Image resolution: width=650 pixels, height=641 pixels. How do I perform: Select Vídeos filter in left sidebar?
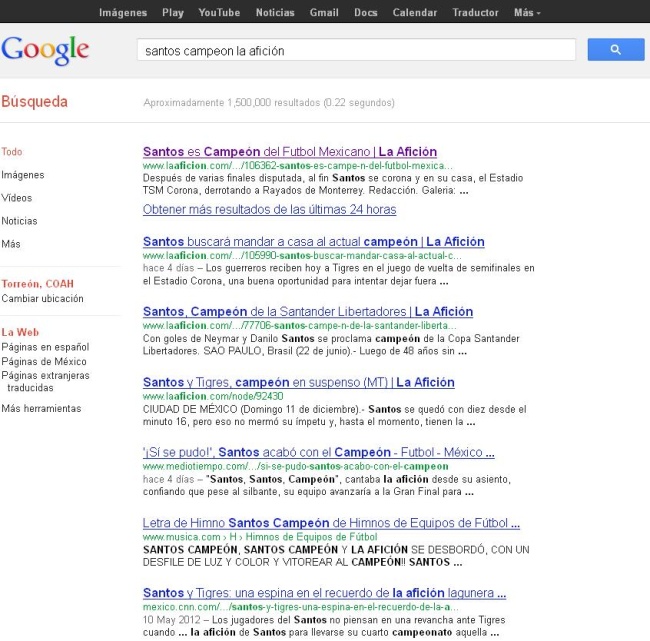coord(17,198)
